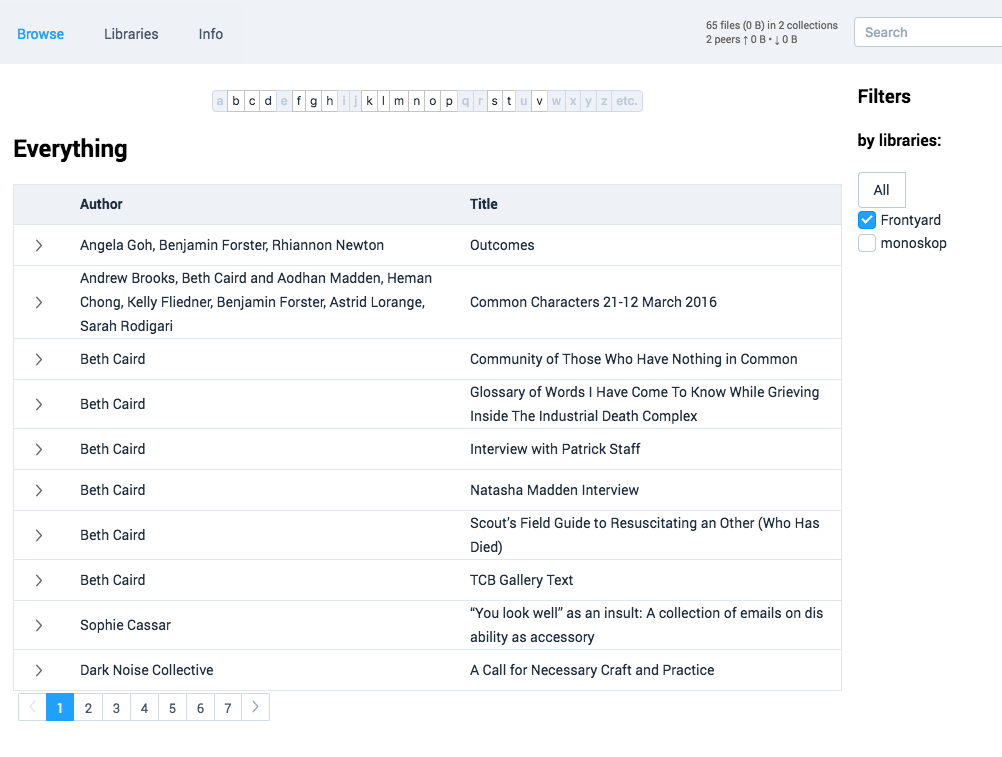Screen dimensions: 1002x757
Task: Filter by letter h in alphabet bar
Action: pos(329,101)
